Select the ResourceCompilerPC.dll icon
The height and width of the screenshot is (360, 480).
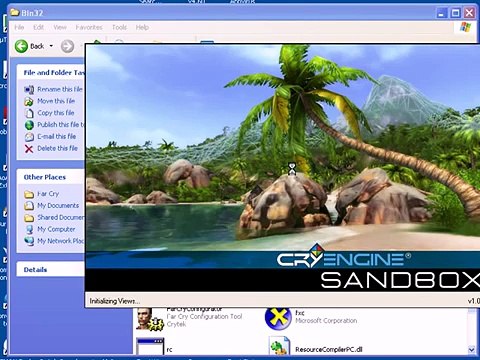click(x=279, y=346)
